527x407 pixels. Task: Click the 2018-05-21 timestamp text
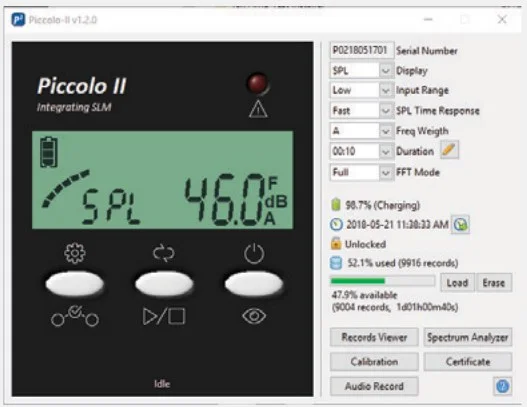point(397,225)
